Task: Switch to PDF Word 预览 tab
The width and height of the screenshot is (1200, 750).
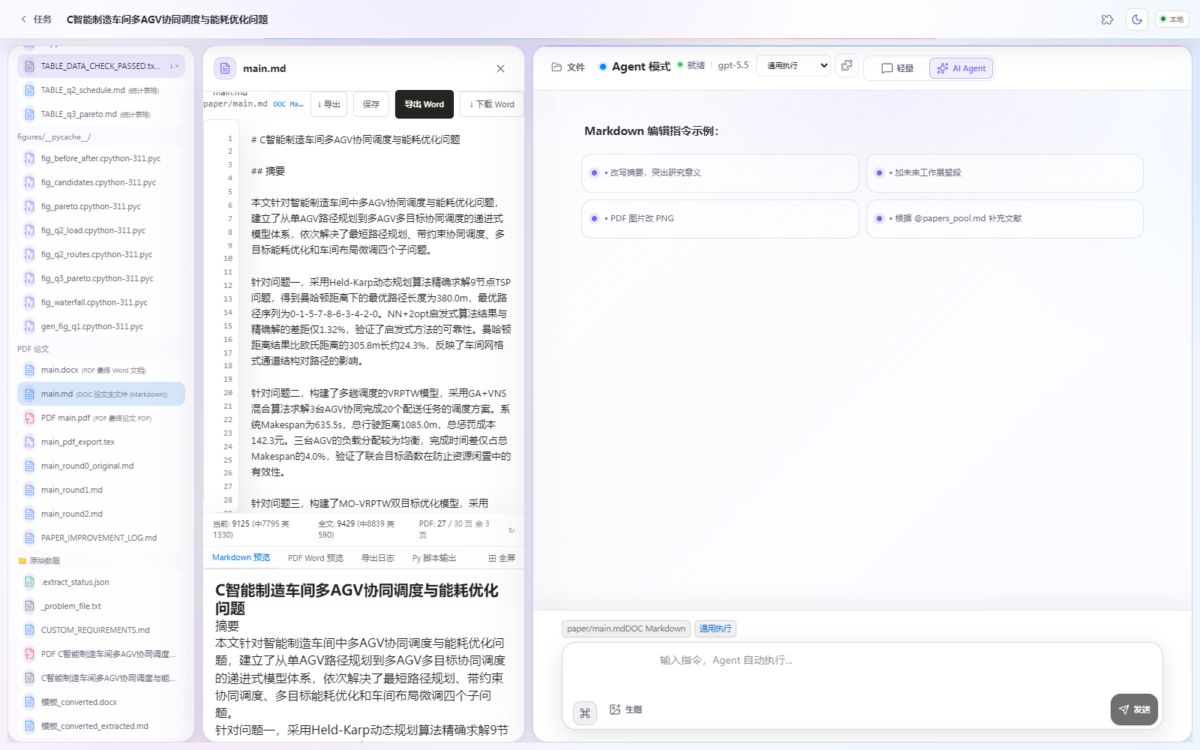Action: [315, 557]
